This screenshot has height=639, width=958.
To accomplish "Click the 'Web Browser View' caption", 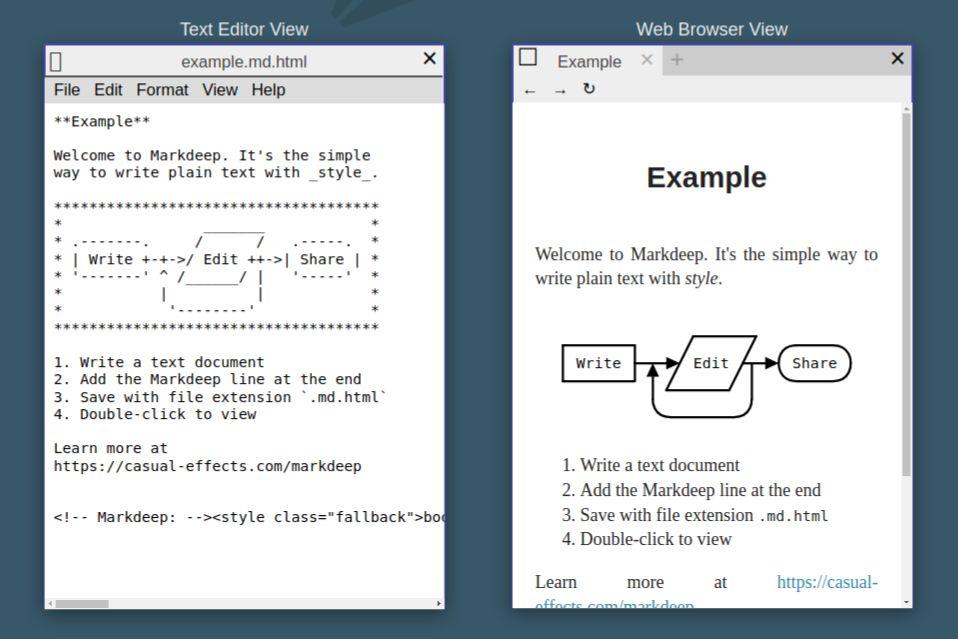I will point(712,29).
